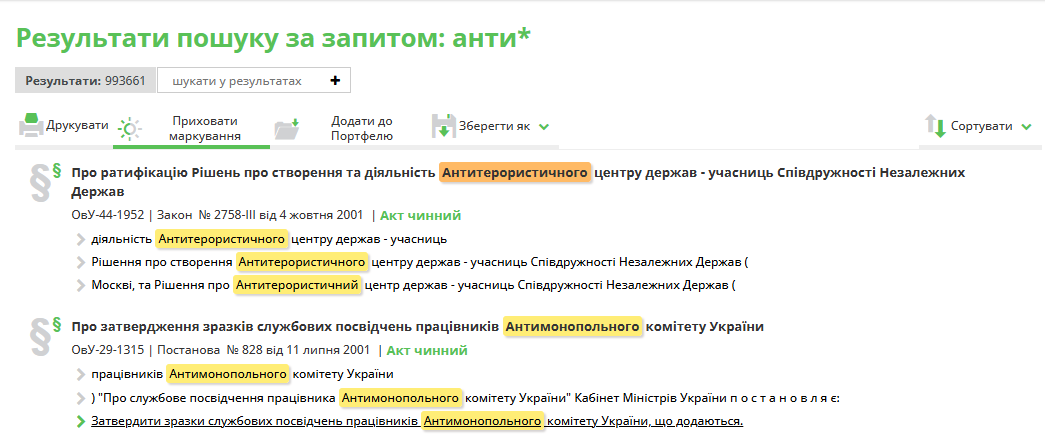This screenshot has height=443, width=1045.
Task: Click the printer icon for Друкувати
Action: (x=31, y=126)
